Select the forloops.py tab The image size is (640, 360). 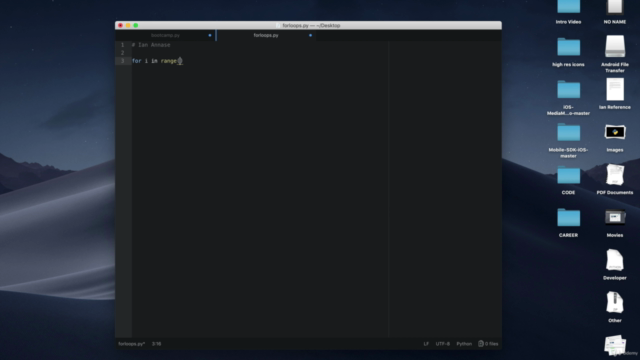pos(266,36)
